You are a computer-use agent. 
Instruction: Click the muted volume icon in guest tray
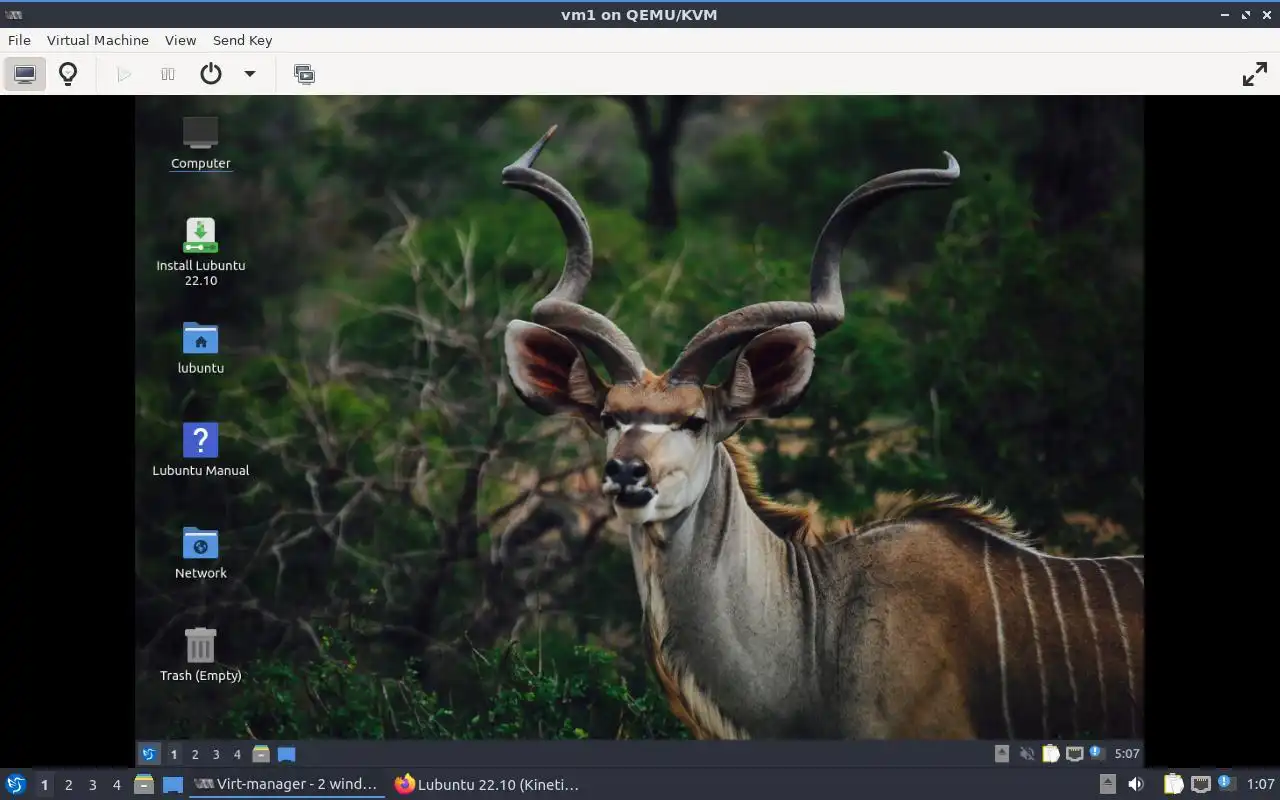1026,754
